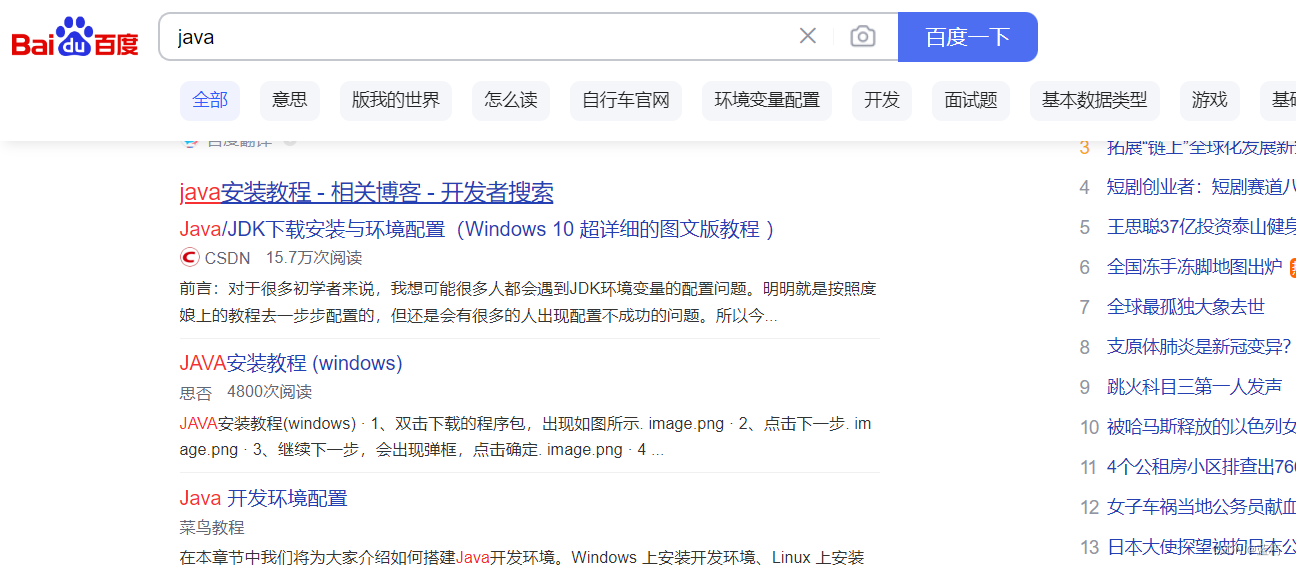Open Java 开发环境配置 result
Viewport: 1296px width, 565px height.
264,498
